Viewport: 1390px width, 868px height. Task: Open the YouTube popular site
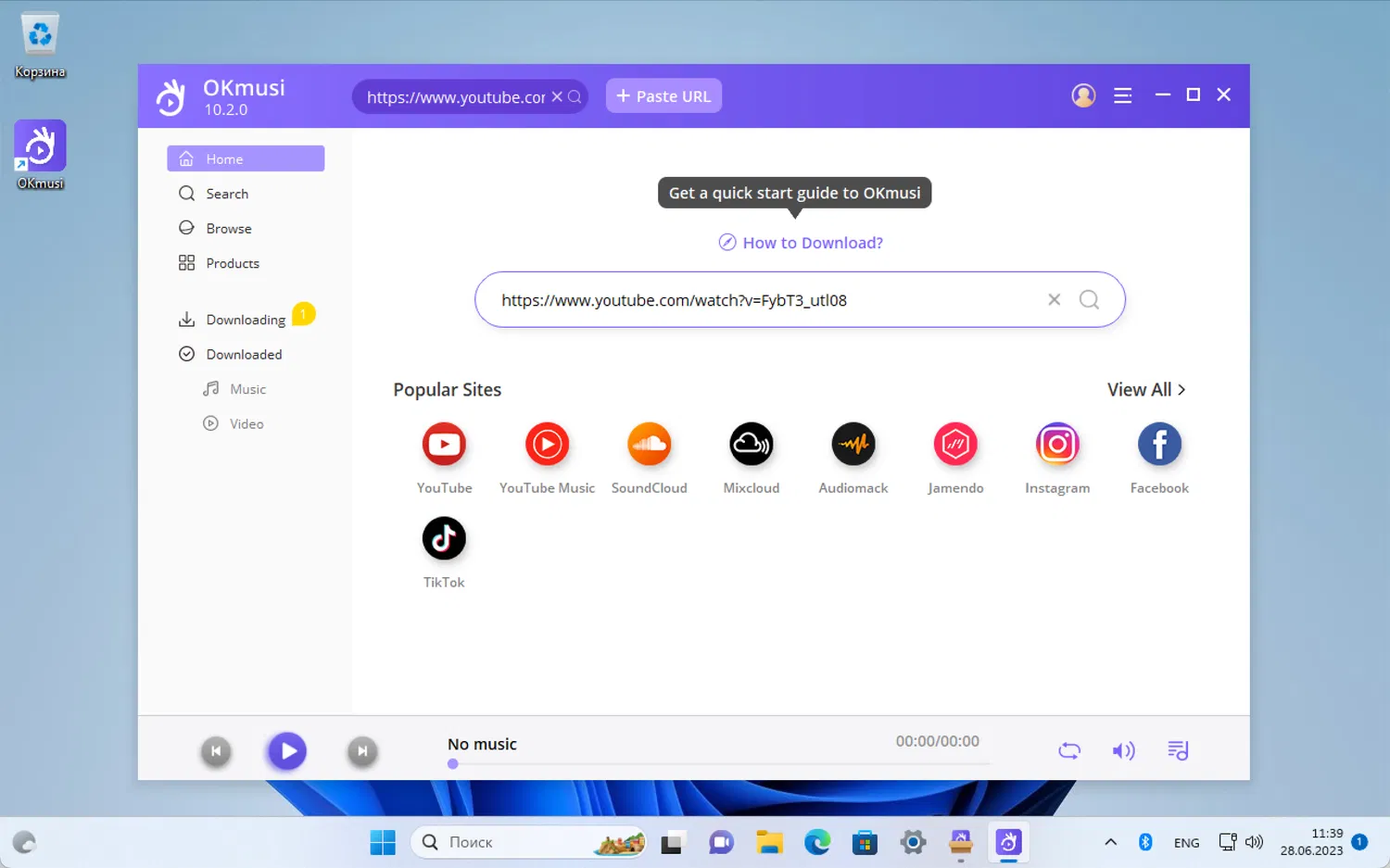coord(444,445)
